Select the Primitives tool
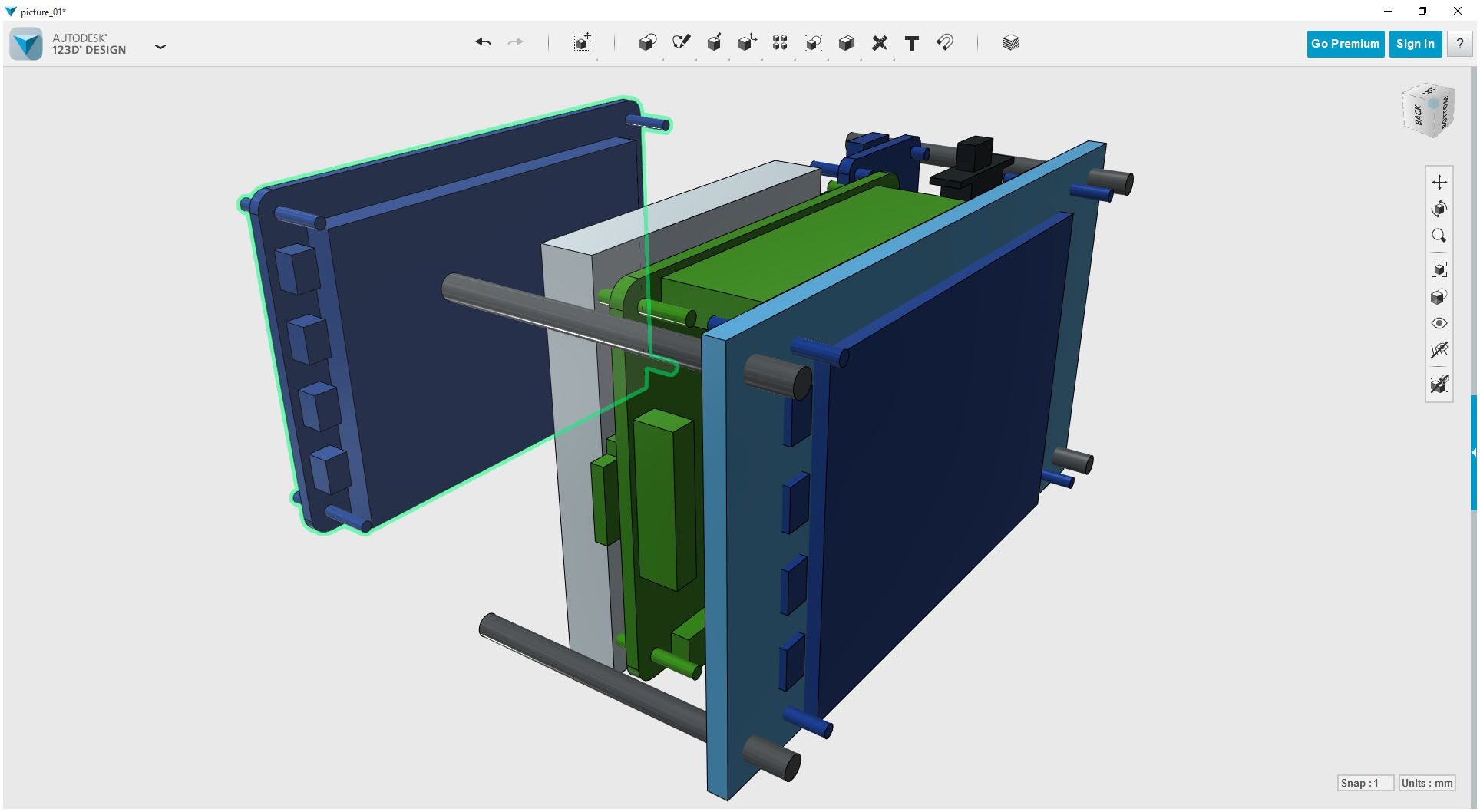 click(x=647, y=43)
